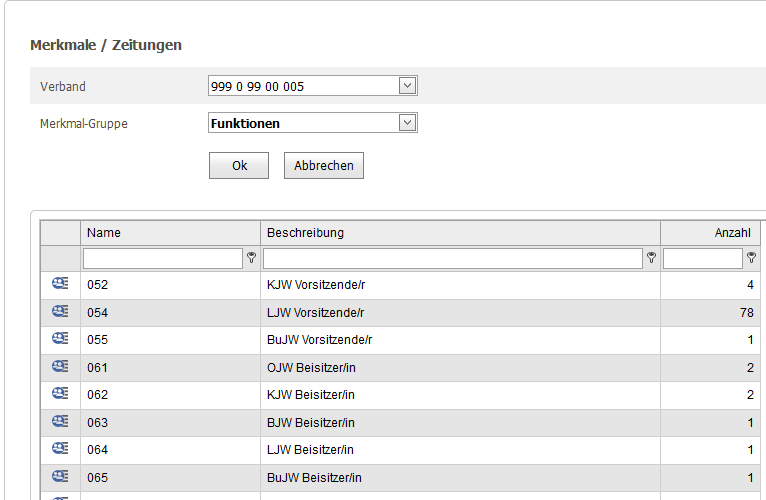Focus the Name filter text field
Viewport: 766px width, 500px height.
tap(163, 259)
